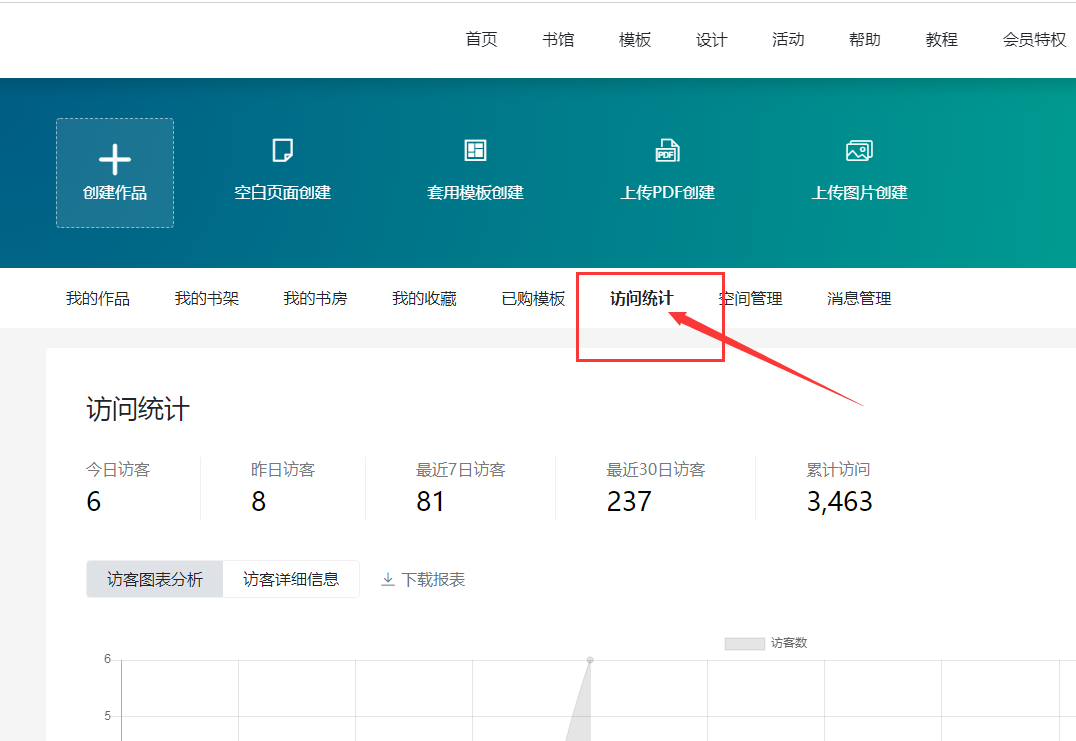Screen dimensions: 1076x741
Task: Open the 我的书房 tab
Action: 315,298
